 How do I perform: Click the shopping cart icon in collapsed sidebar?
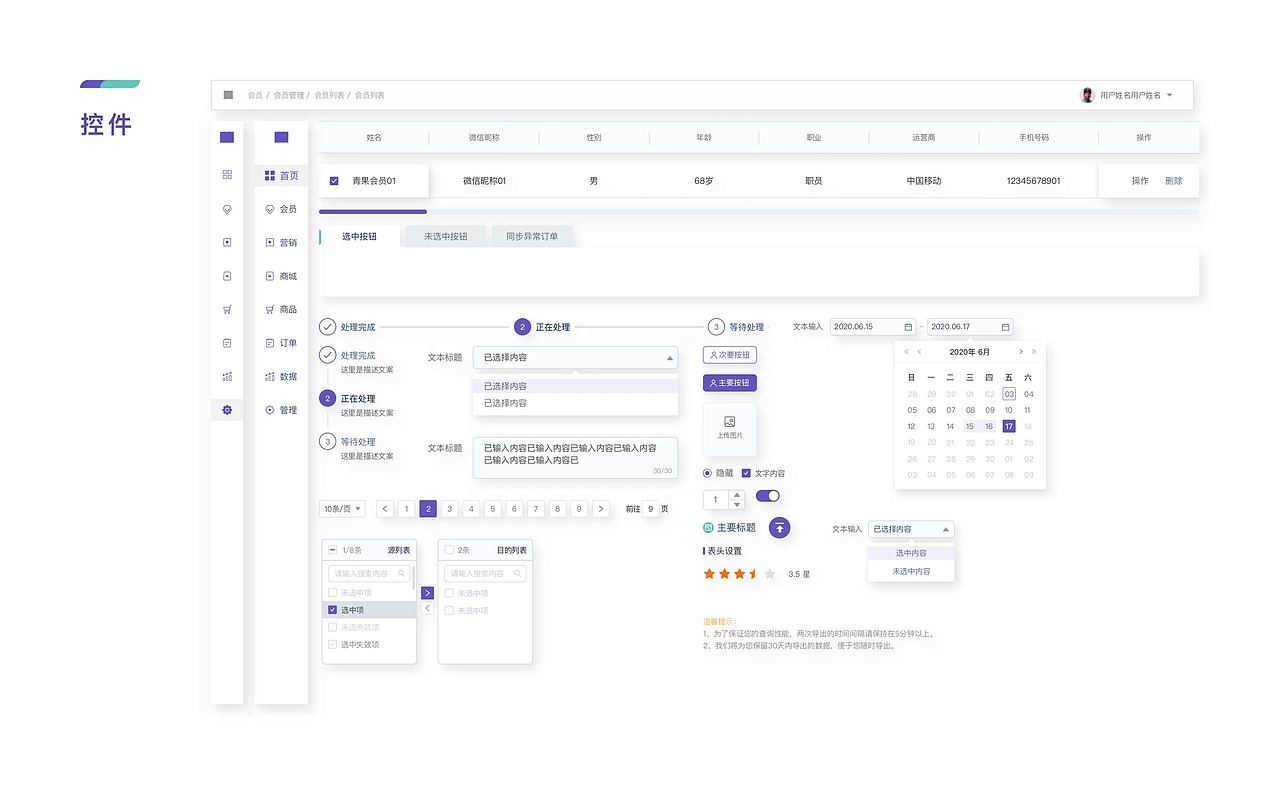point(227,309)
